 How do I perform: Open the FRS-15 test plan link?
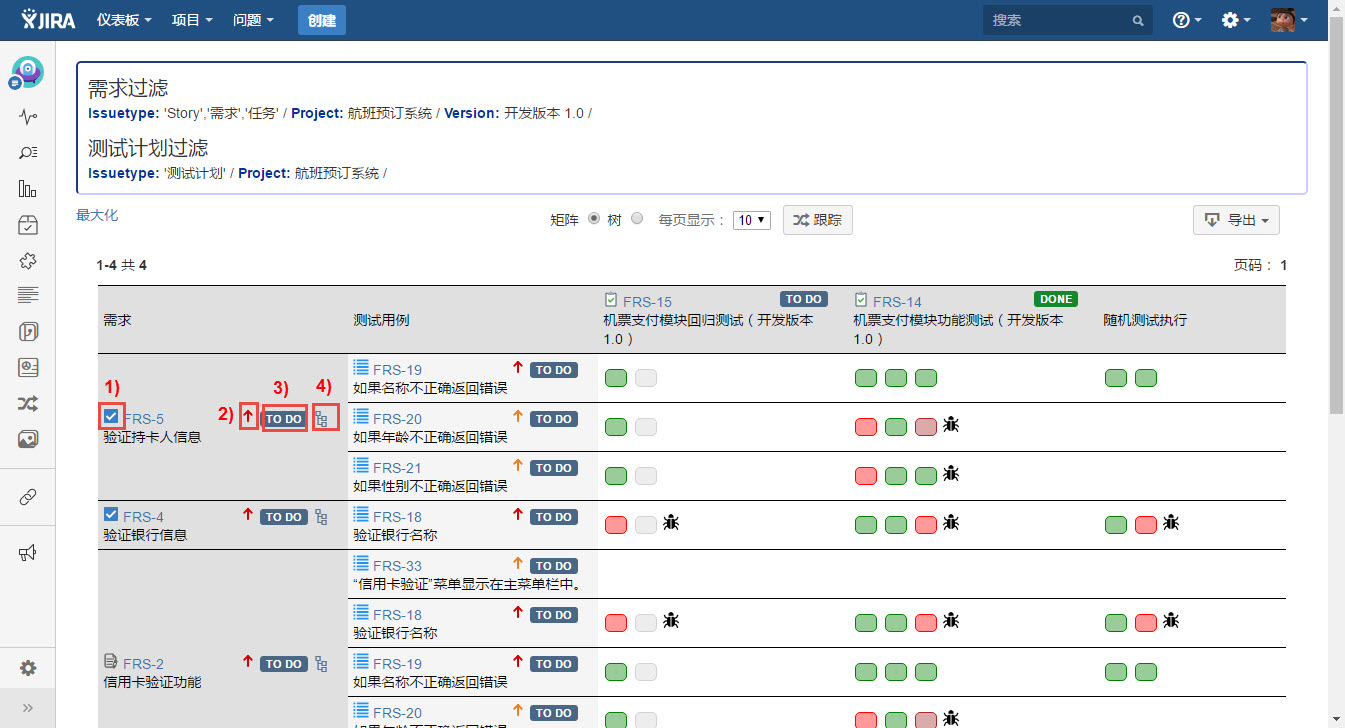(647, 301)
